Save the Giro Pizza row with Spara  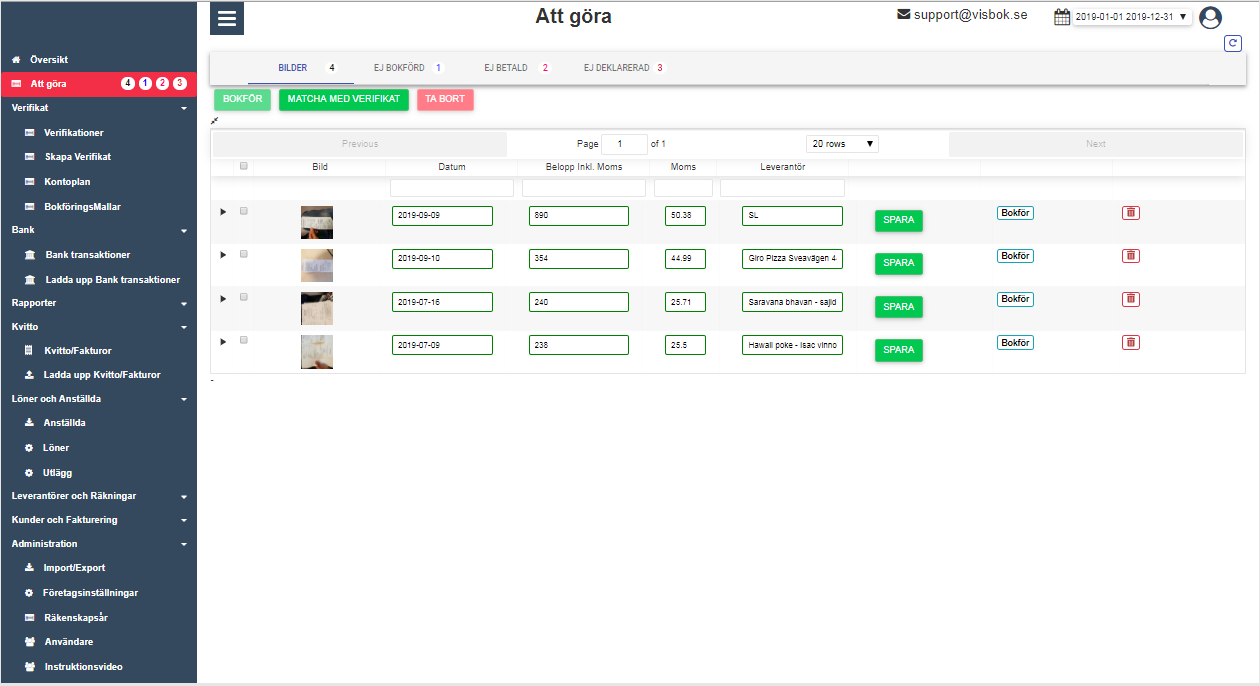coord(898,263)
